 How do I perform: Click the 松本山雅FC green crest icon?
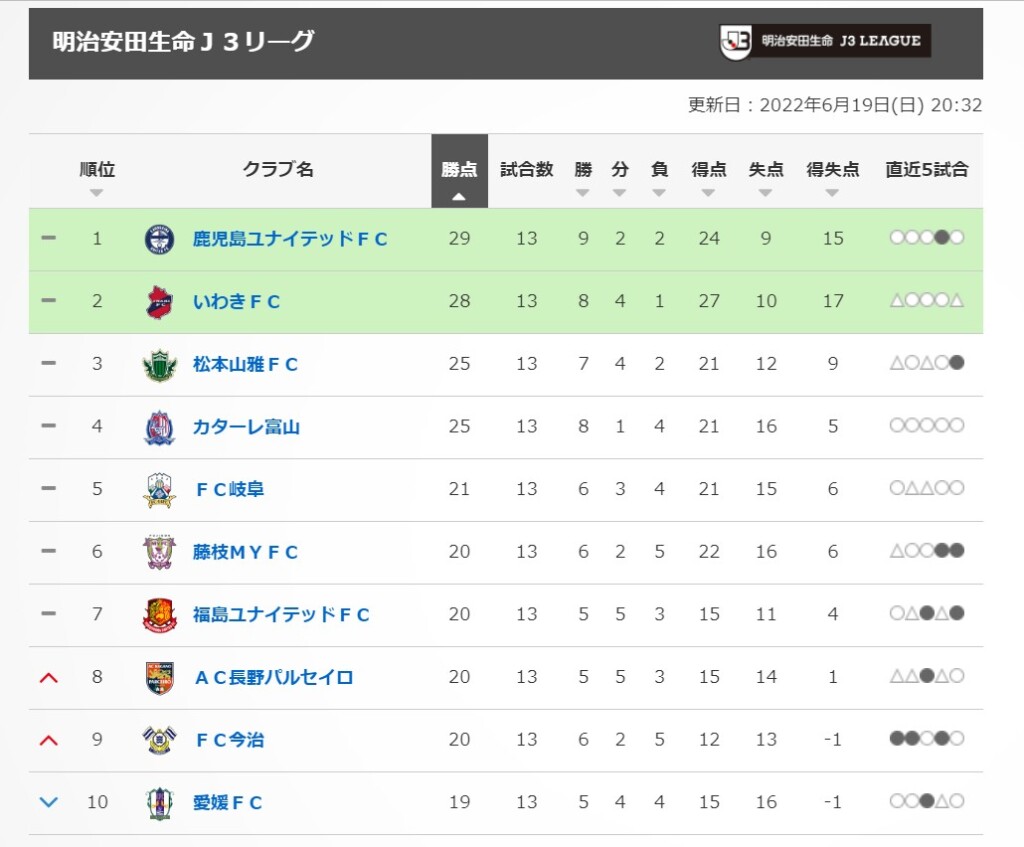click(x=159, y=364)
